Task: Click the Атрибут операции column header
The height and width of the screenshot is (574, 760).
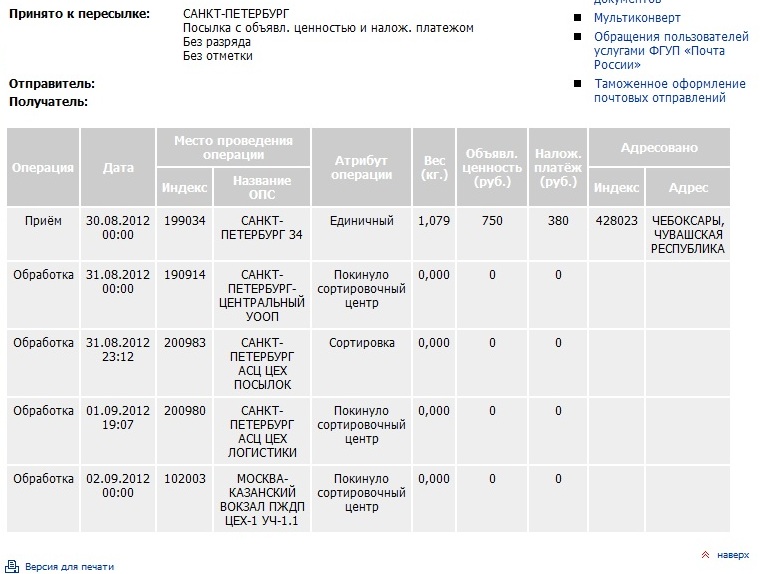Action: 362,167
